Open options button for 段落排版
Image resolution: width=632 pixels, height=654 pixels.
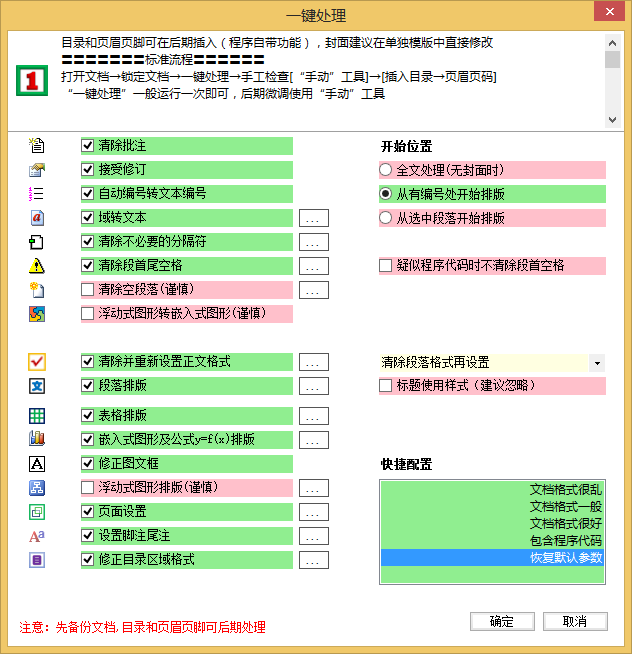click(x=314, y=386)
